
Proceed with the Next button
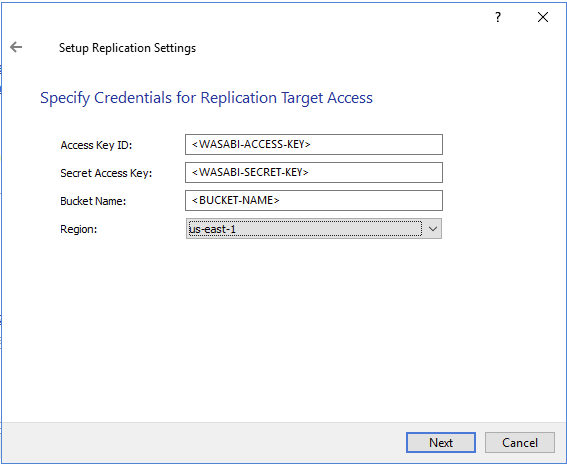coord(441,443)
